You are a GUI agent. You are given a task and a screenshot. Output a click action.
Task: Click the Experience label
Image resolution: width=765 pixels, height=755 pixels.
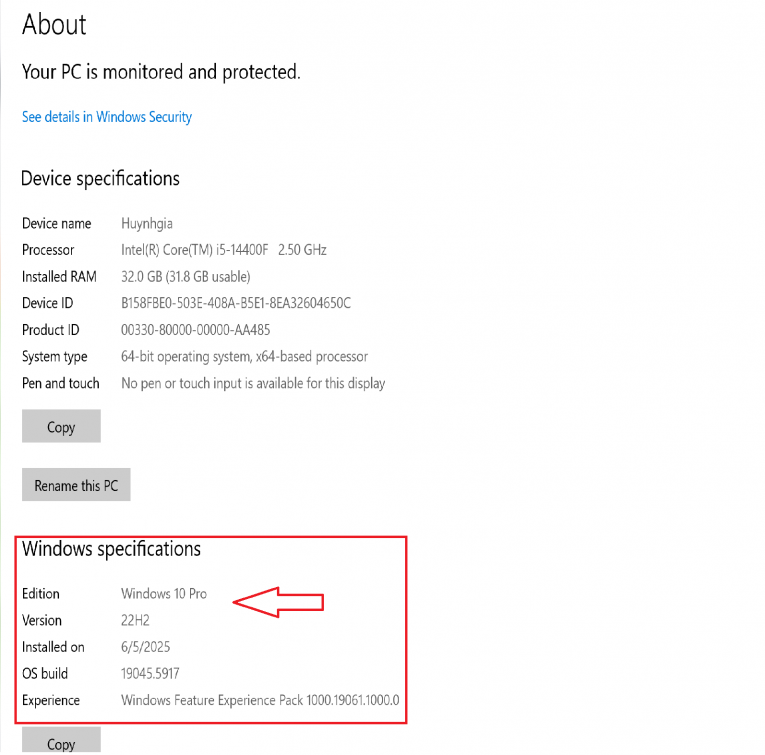point(51,701)
